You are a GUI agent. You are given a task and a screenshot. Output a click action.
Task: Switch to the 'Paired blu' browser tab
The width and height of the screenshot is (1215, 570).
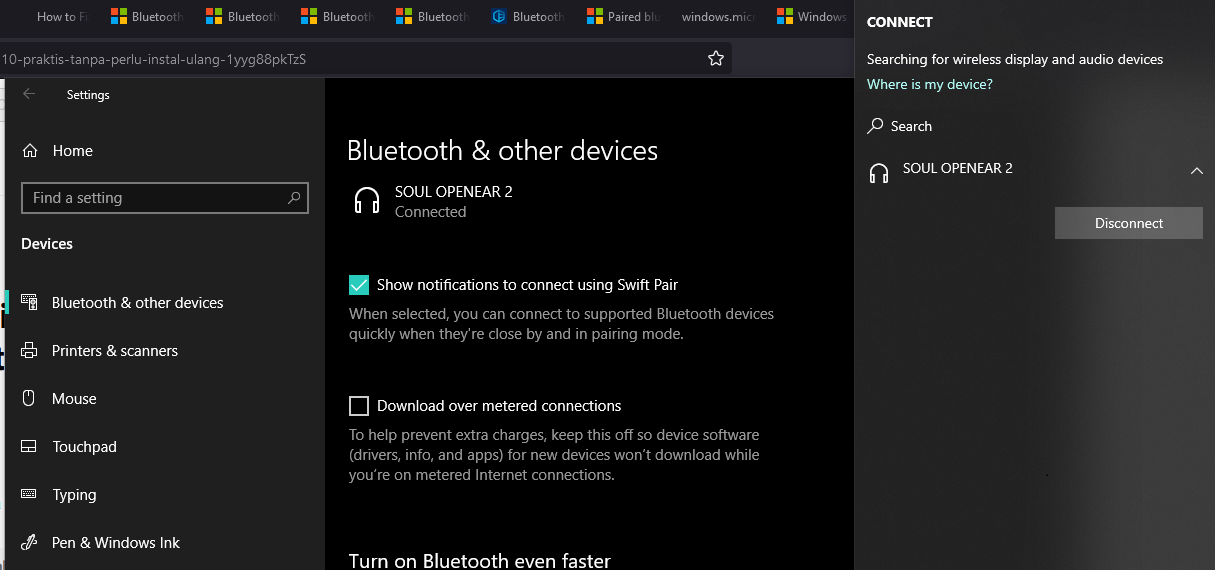pos(623,17)
